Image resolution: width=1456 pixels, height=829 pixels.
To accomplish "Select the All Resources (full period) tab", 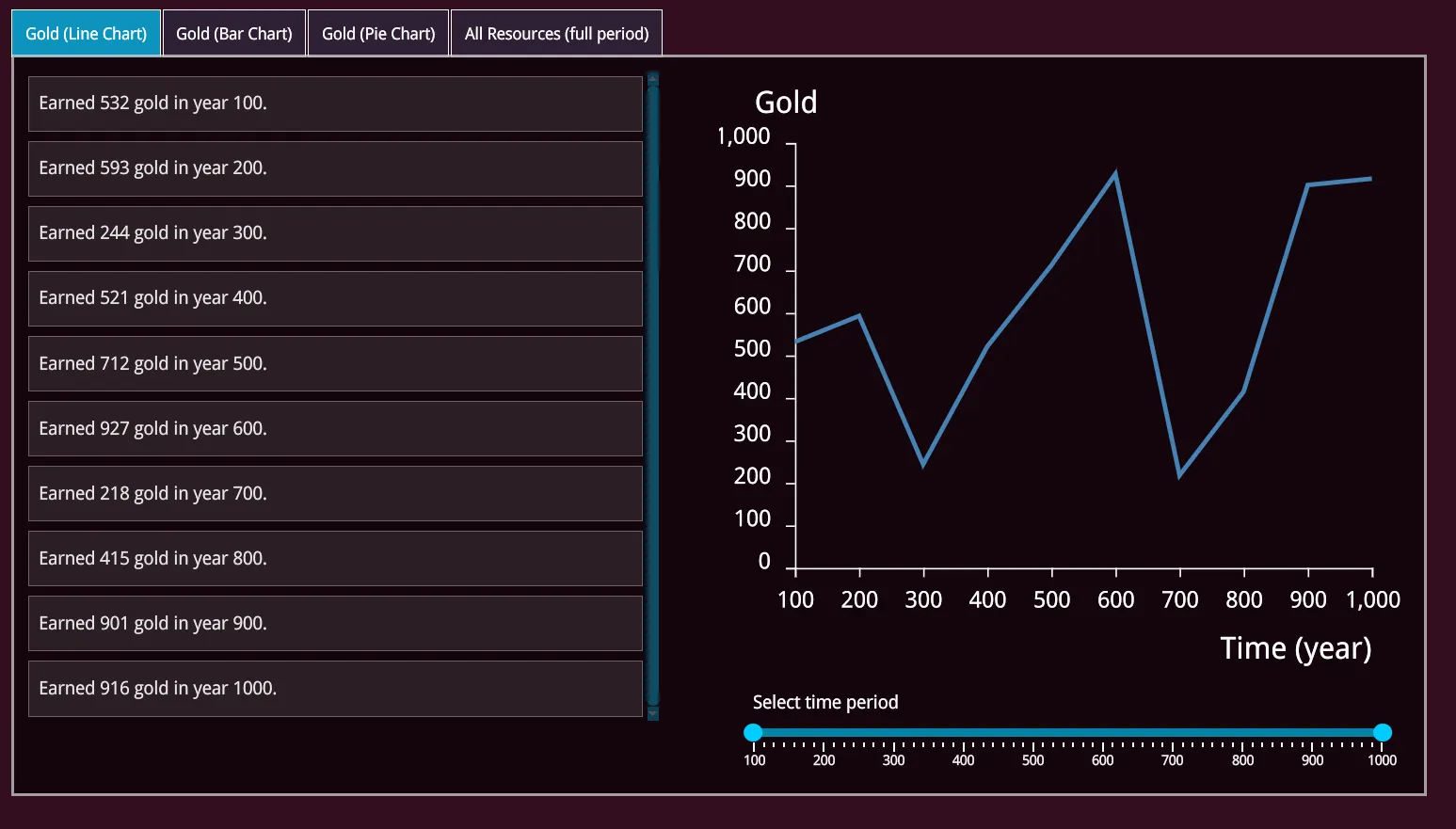I will (556, 34).
